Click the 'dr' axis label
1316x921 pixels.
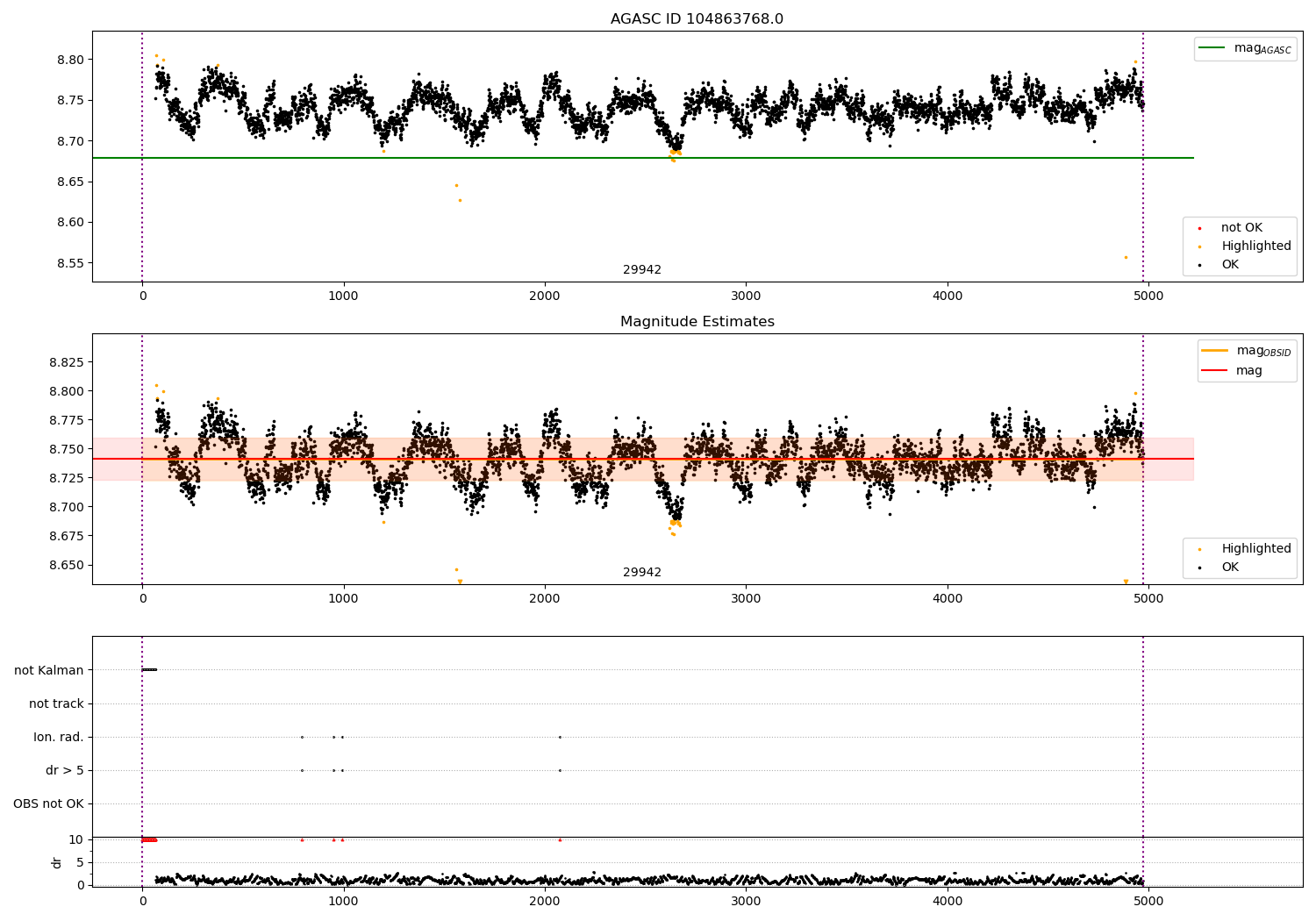tap(57, 862)
